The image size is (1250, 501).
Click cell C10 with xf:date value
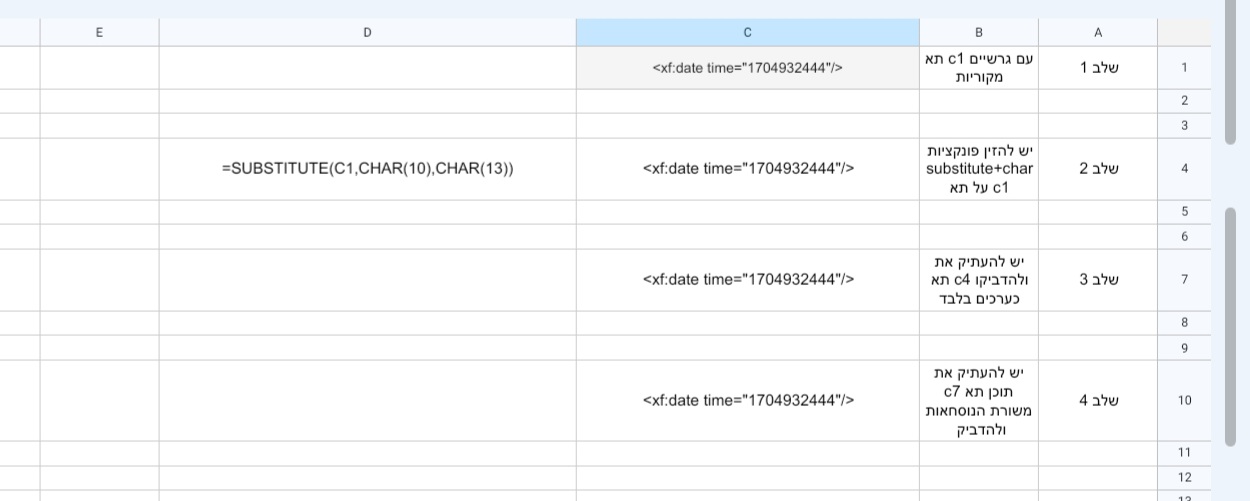[x=748, y=401]
